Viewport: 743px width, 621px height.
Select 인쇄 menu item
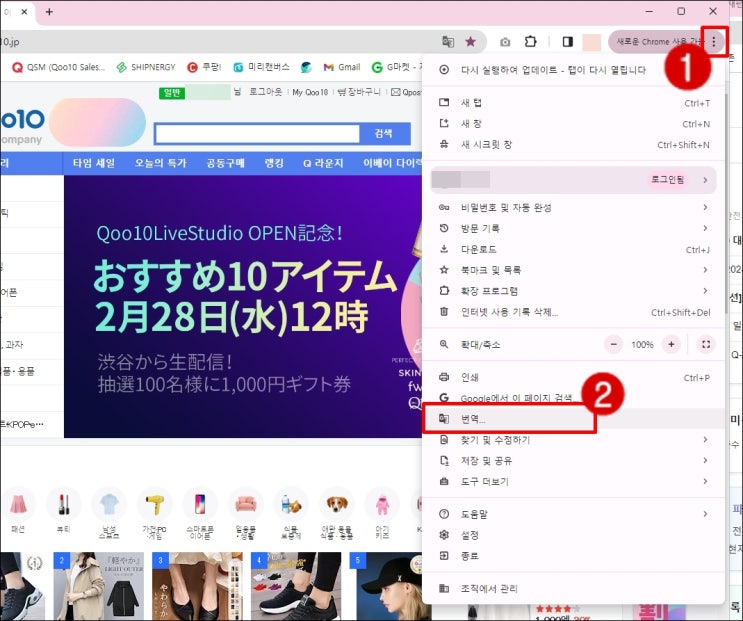click(x=573, y=378)
